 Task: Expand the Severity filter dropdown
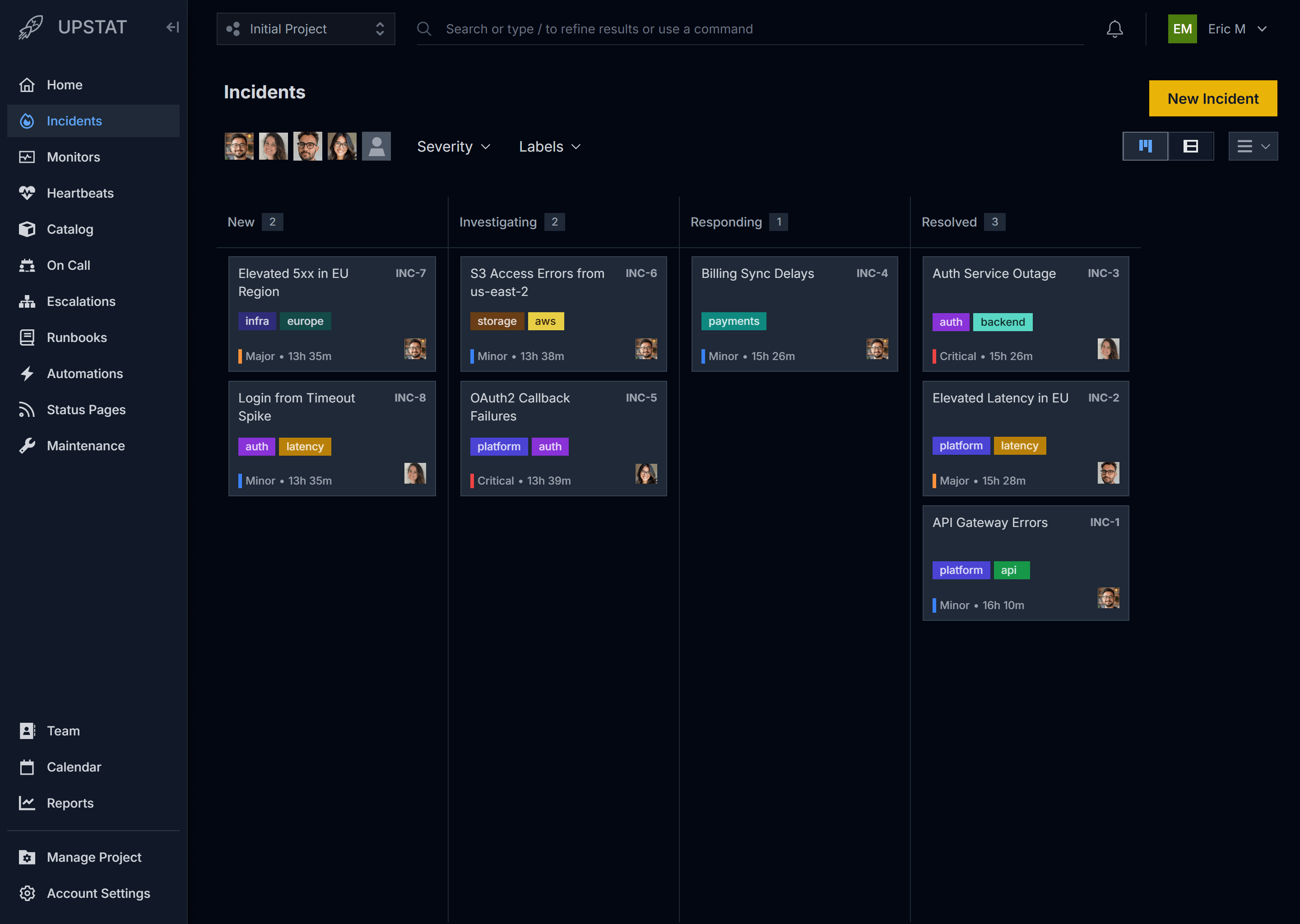click(x=453, y=147)
